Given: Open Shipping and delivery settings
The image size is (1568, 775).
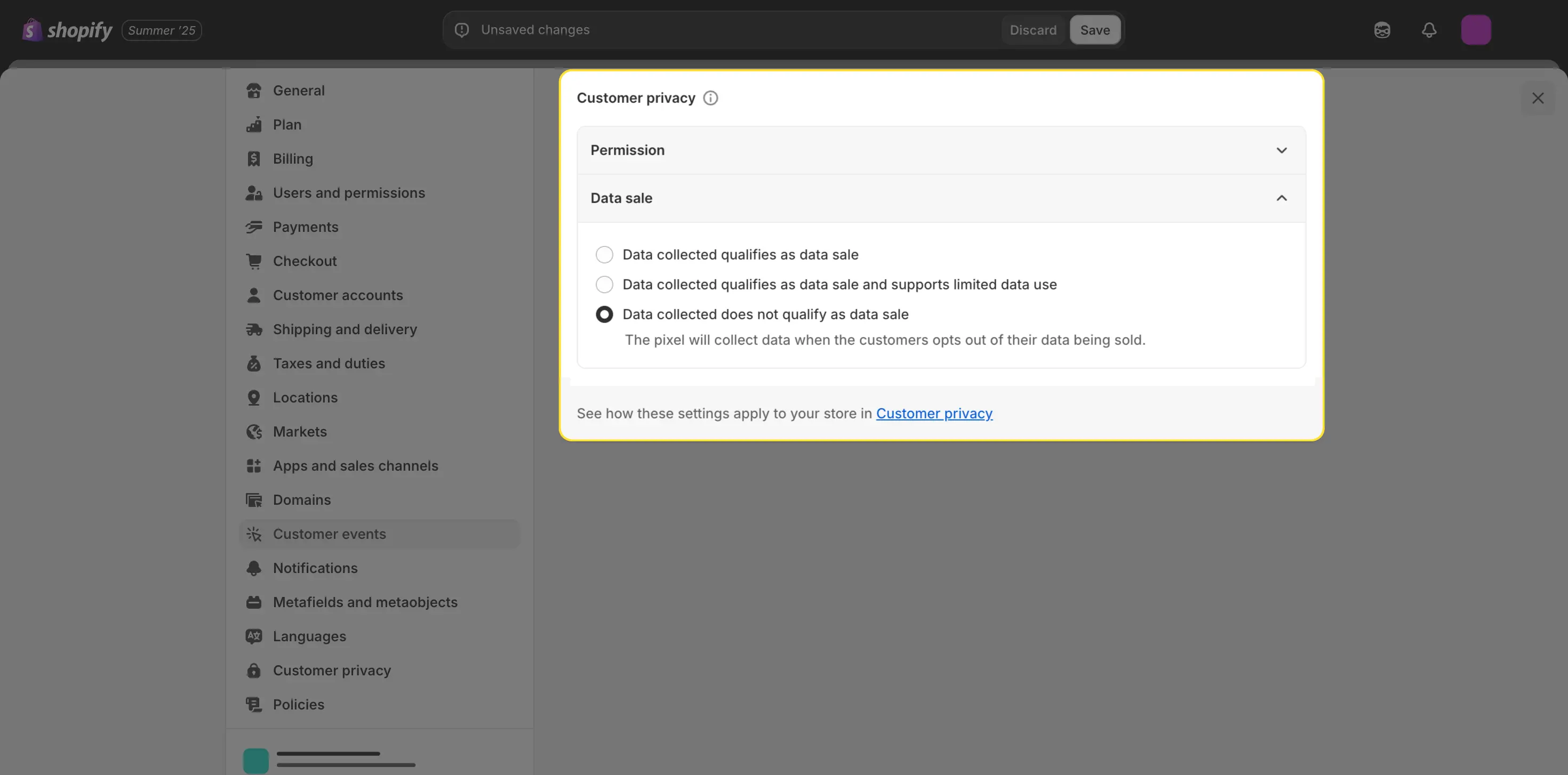Looking at the screenshot, I should coord(379,329).
